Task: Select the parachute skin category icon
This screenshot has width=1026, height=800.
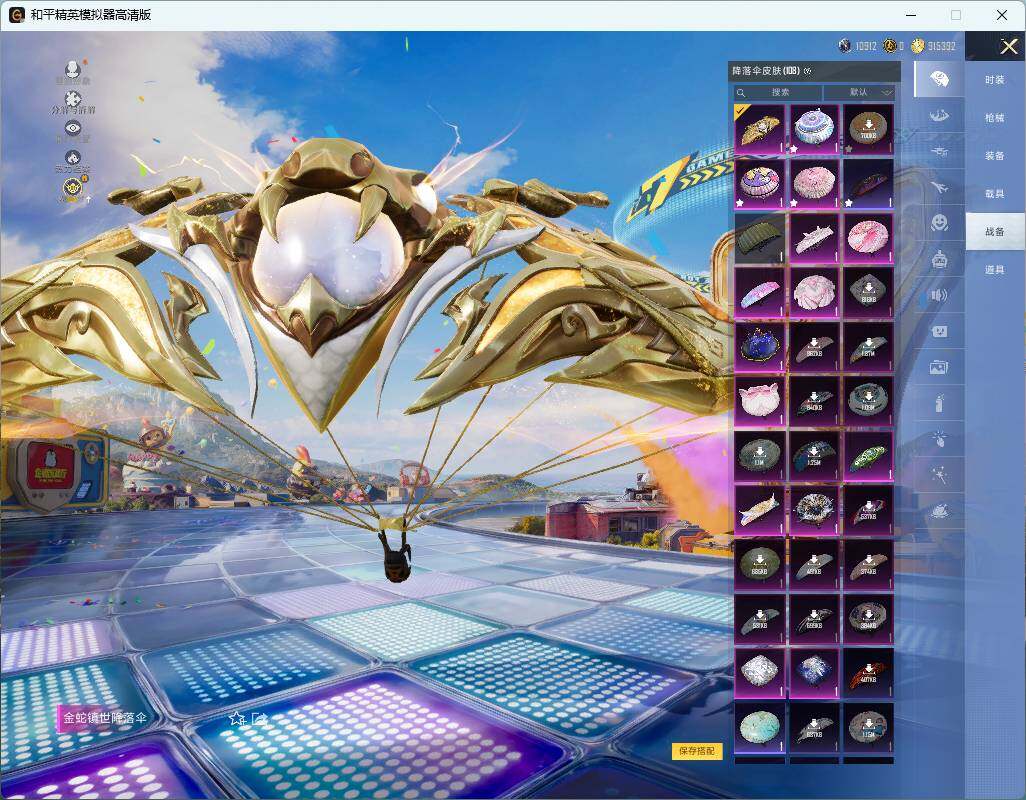Action: pos(939,79)
